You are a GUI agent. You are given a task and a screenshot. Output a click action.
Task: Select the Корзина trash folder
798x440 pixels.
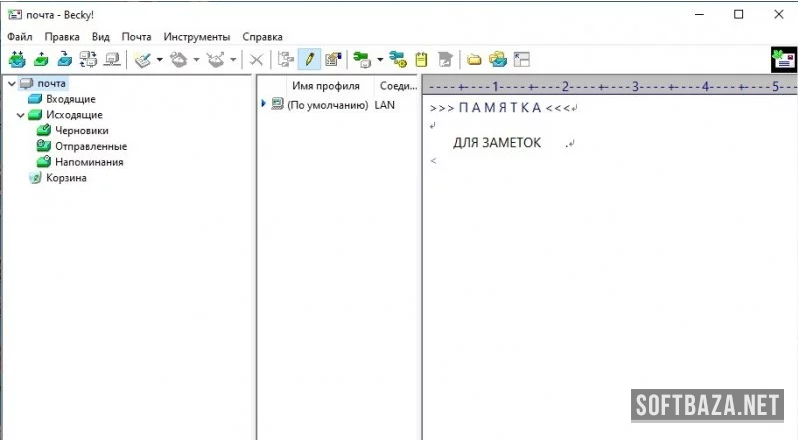click(65, 178)
